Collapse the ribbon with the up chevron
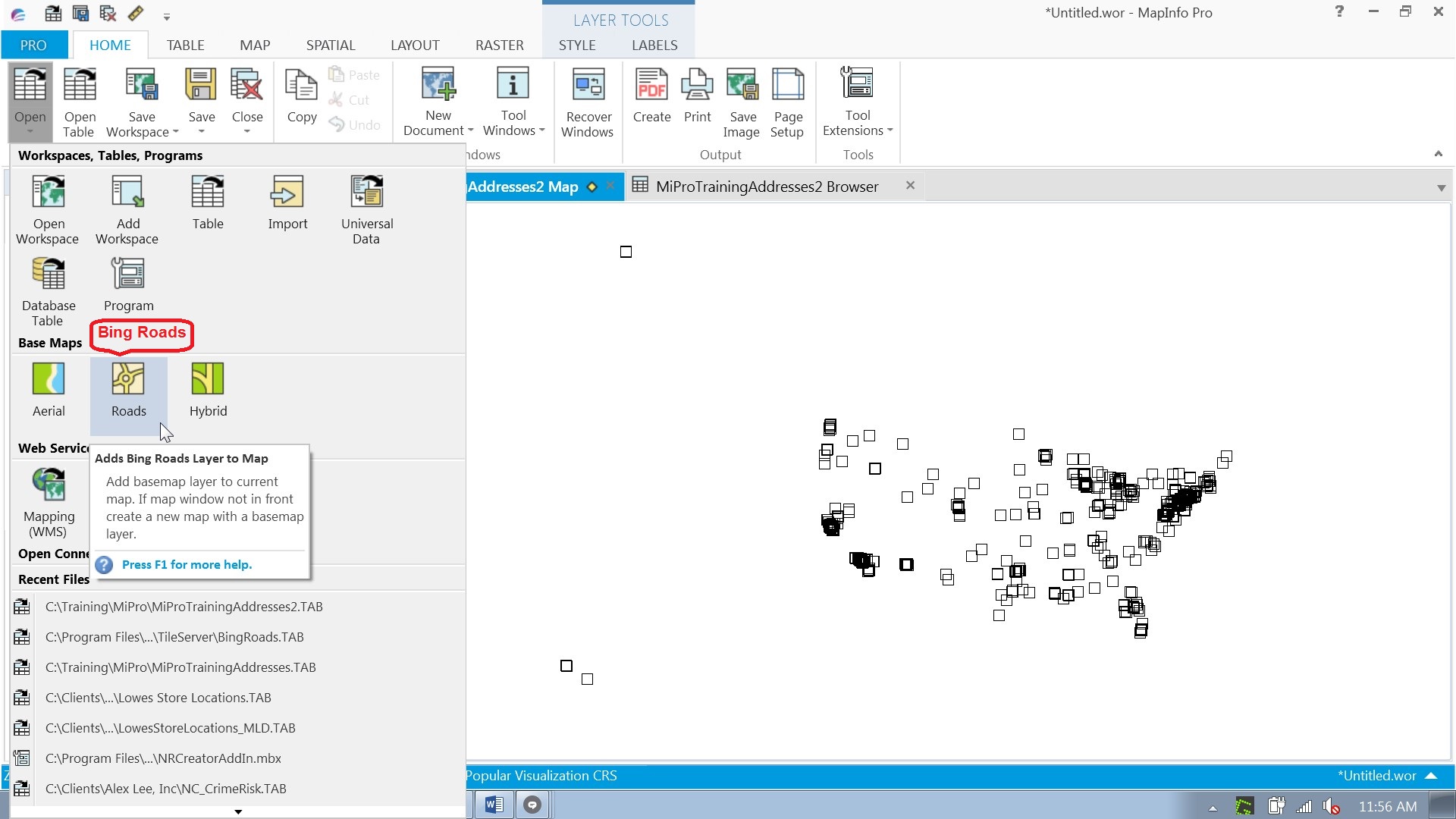This screenshot has width=1456, height=819. [x=1438, y=152]
